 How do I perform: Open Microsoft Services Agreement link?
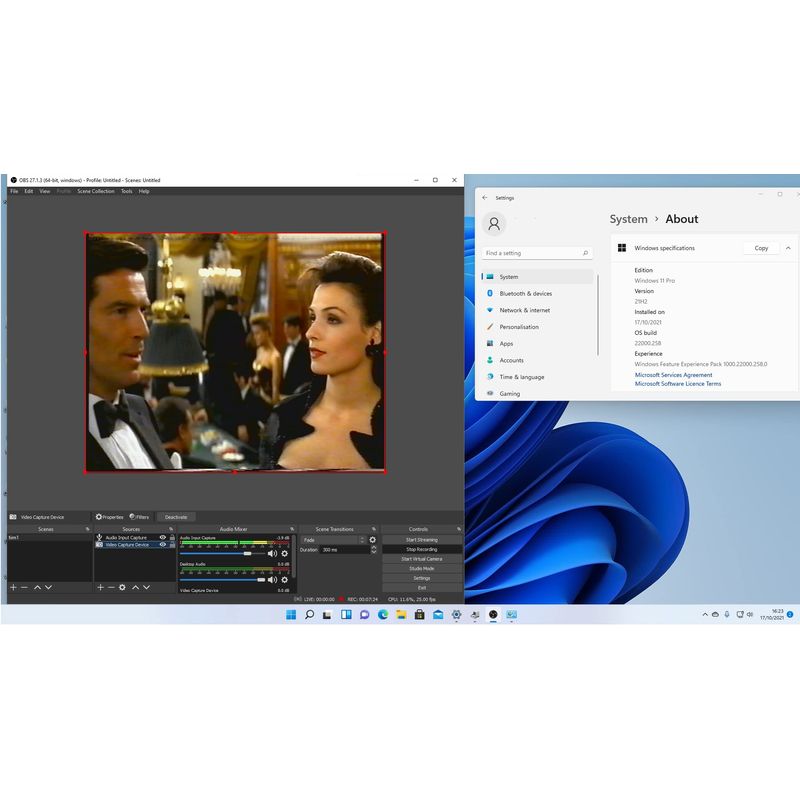point(673,375)
